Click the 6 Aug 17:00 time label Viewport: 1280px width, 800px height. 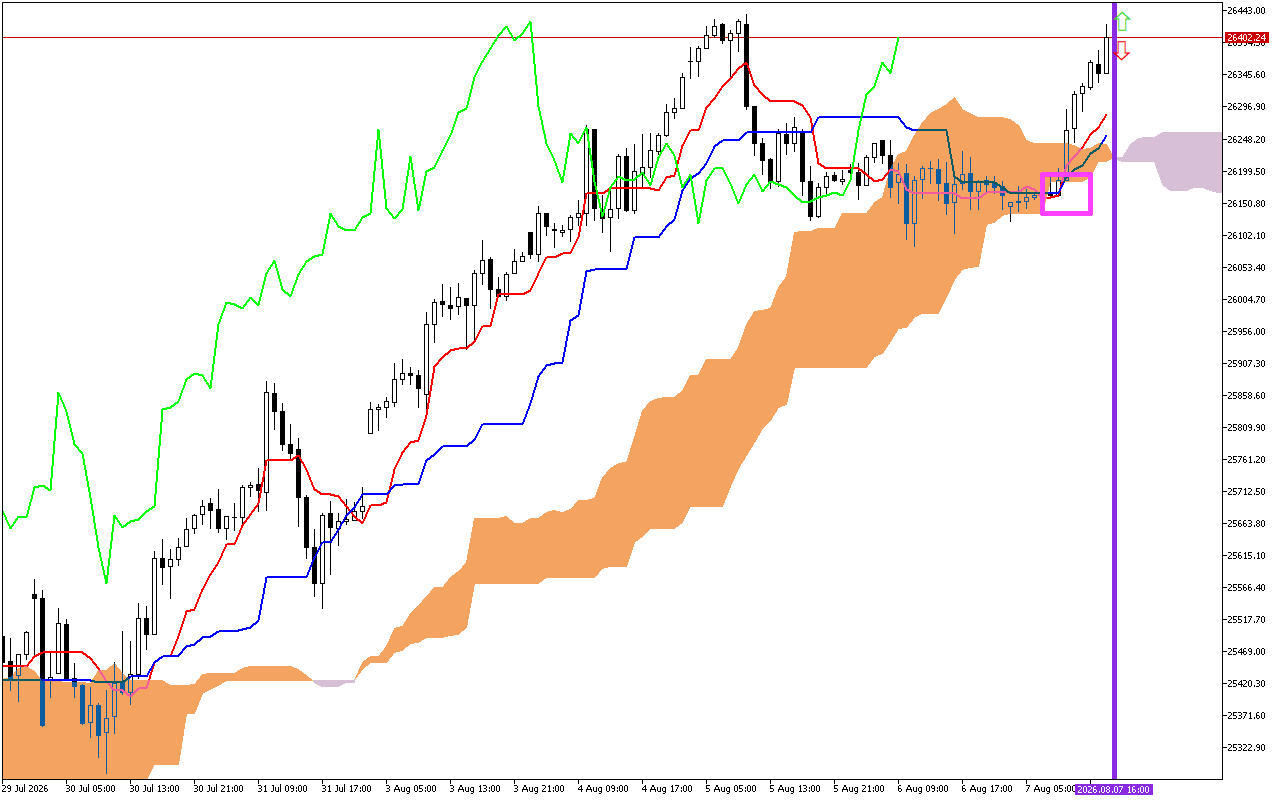pyautogui.click(x=987, y=789)
